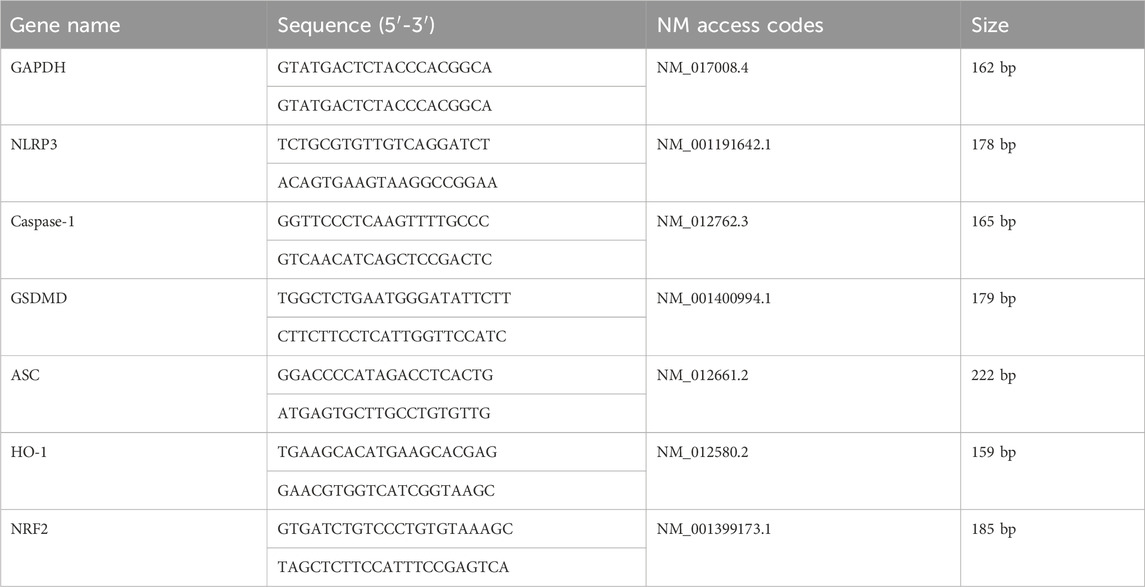Click the NM access codes header
Viewport: 1145px width, 587px height.
(x=740, y=25)
